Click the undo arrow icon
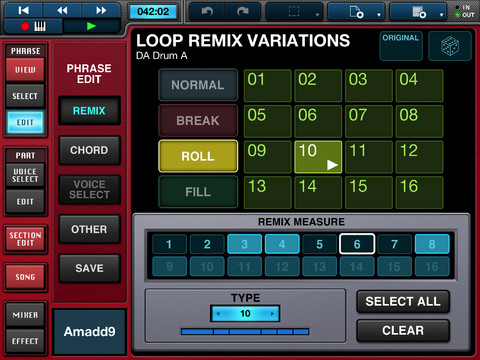The image size is (480, 360). point(207,12)
